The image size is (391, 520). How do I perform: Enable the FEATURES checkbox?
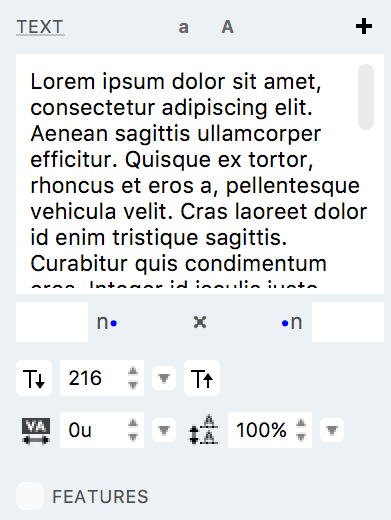pyautogui.click(x=30, y=496)
